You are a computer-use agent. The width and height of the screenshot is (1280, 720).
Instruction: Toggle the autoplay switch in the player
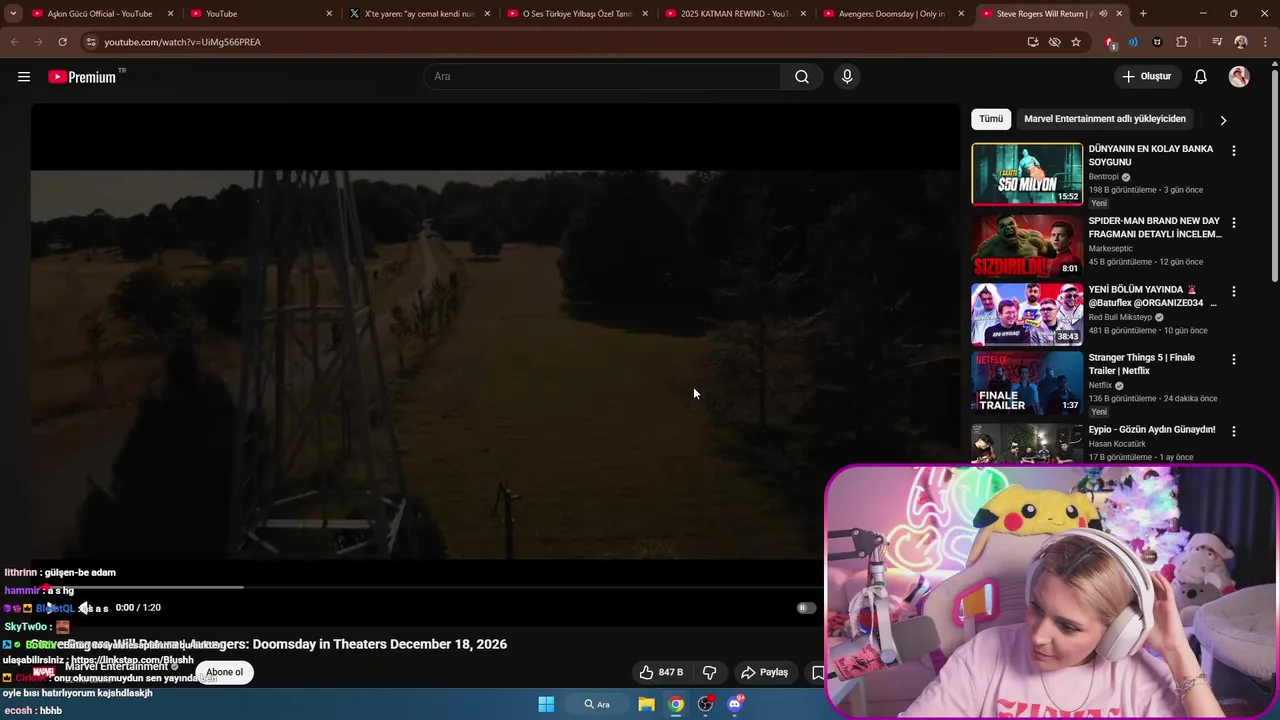click(806, 608)
